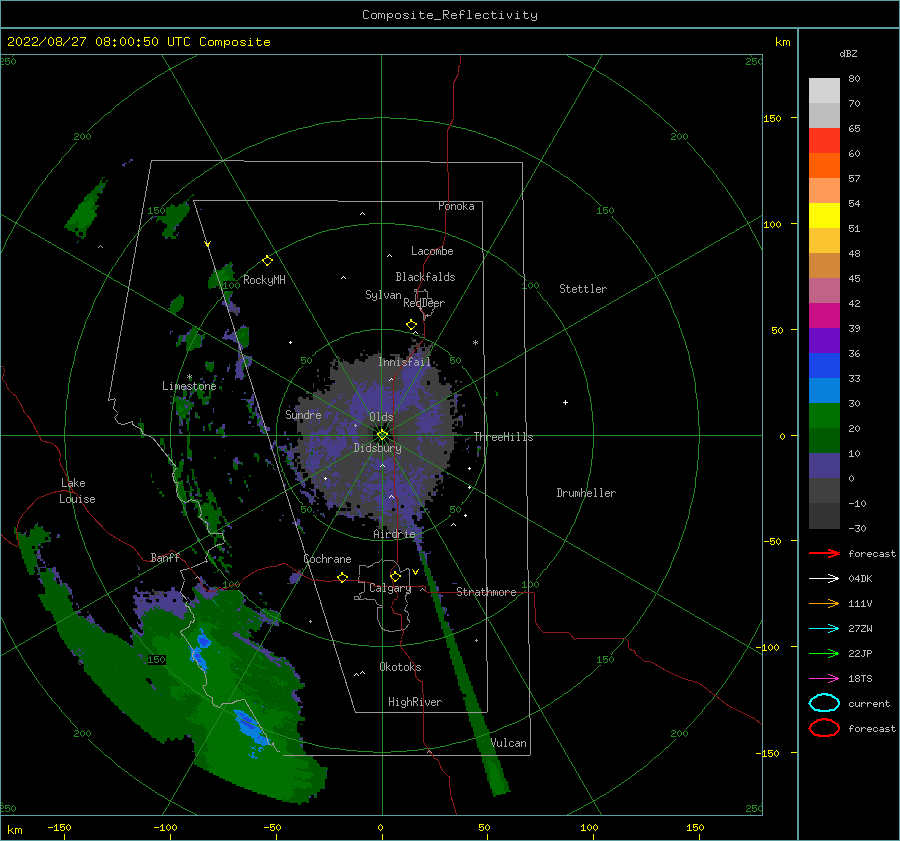Click the Lake Louise label
900x841 pixels.
point(77,491)
